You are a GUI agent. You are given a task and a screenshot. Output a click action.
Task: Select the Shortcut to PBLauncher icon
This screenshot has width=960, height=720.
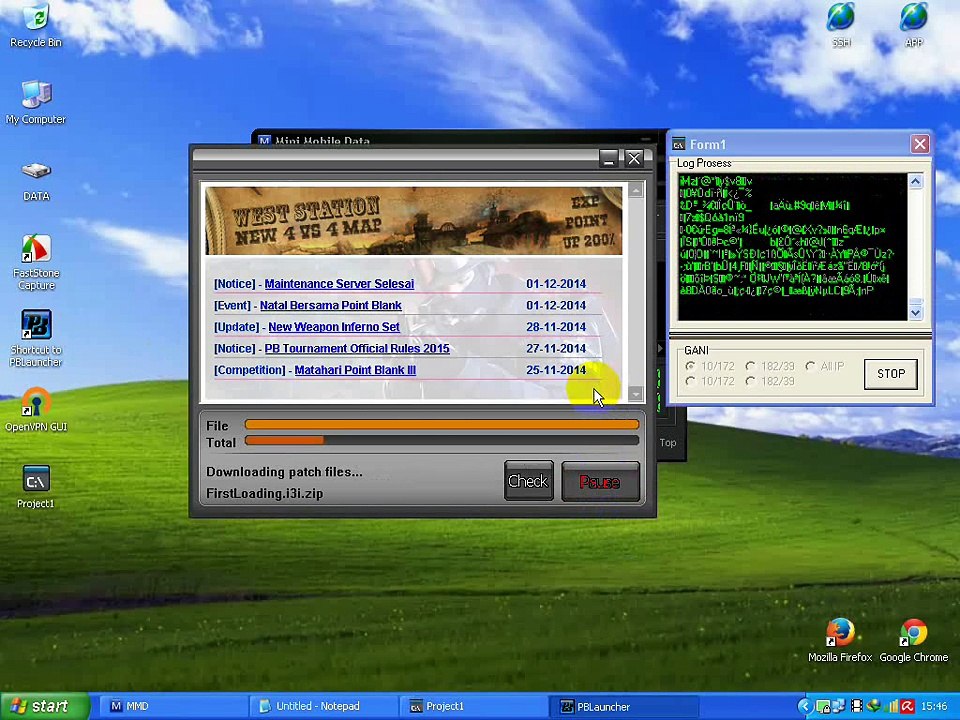36,339
